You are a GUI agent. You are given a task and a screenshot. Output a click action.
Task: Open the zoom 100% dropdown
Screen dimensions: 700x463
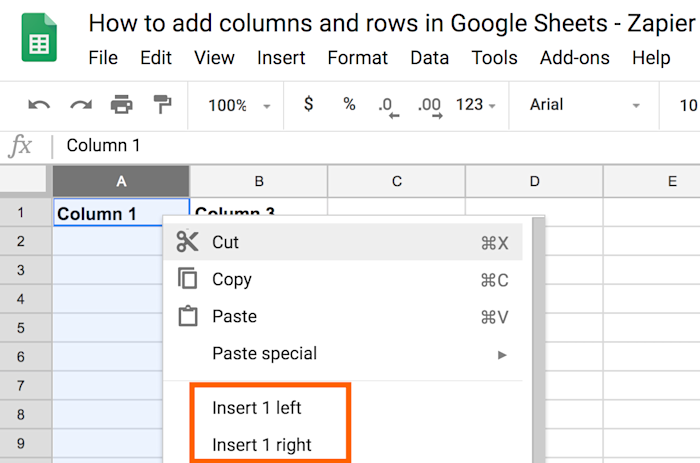[239, 106]
